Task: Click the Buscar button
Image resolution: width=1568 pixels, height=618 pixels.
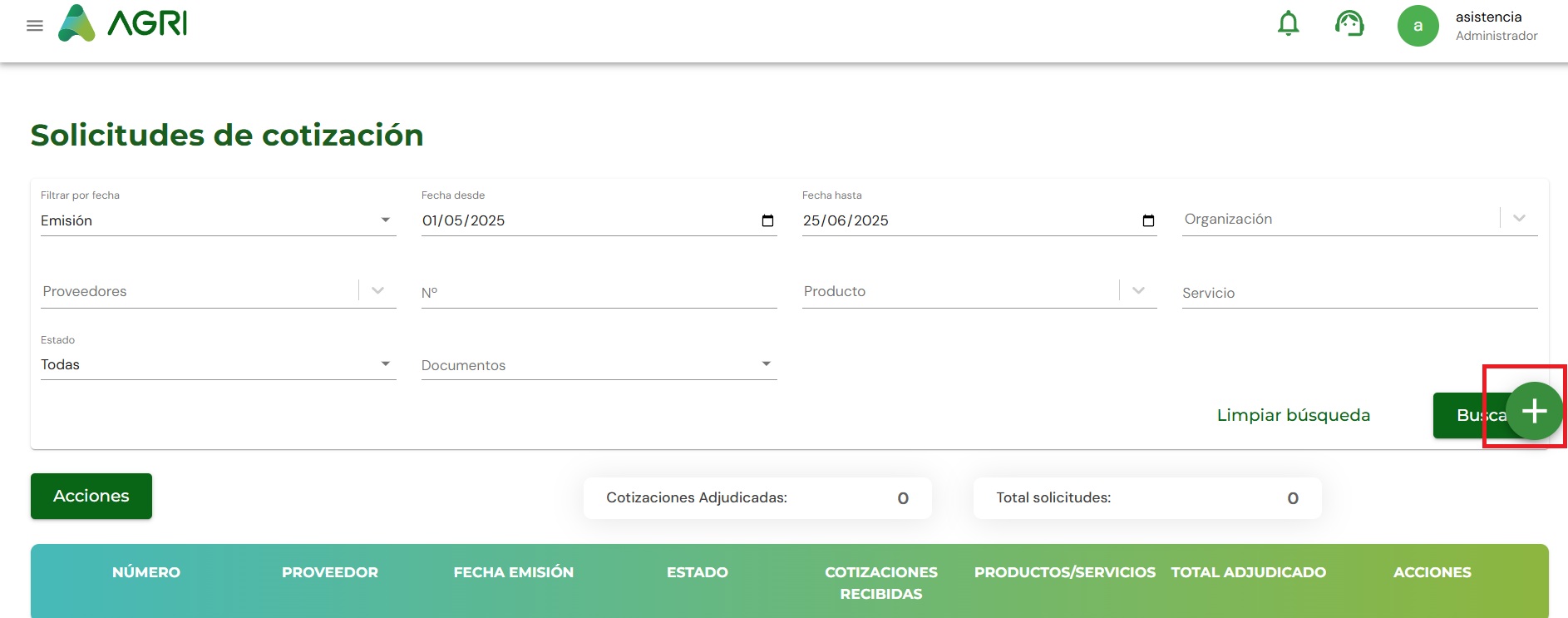Action: point(1472,415)
